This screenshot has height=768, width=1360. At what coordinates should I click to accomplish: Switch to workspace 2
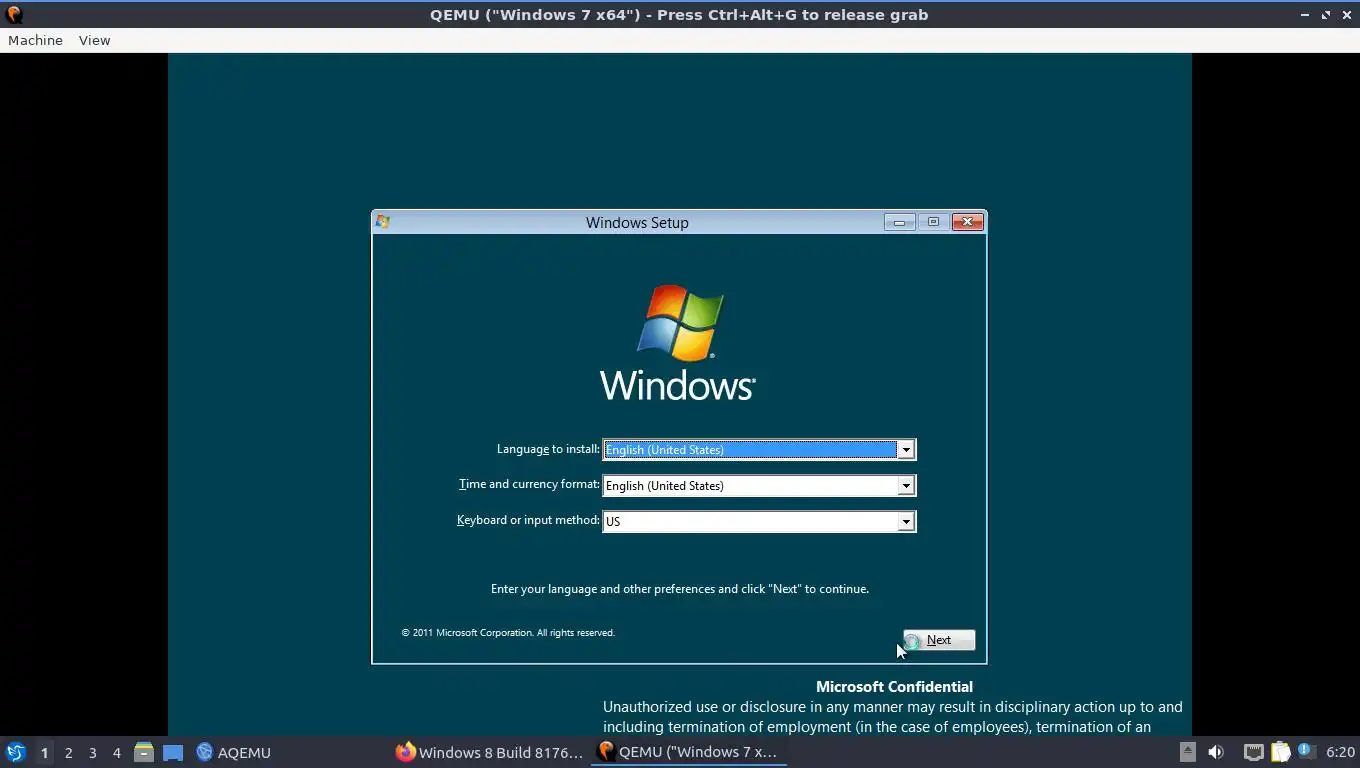tap(68, 752)
